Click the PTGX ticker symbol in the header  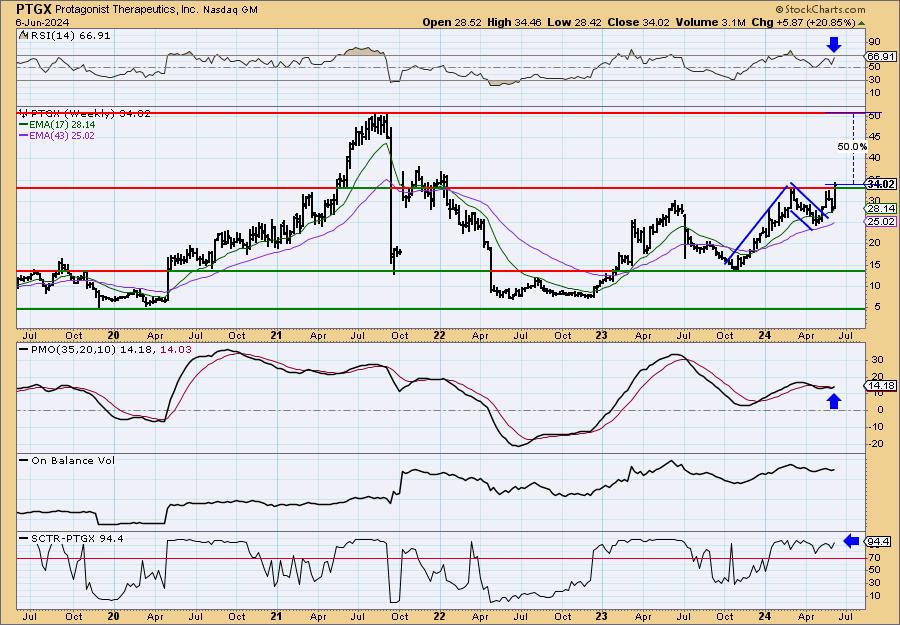pyautogui.click(x=34, y=9)
